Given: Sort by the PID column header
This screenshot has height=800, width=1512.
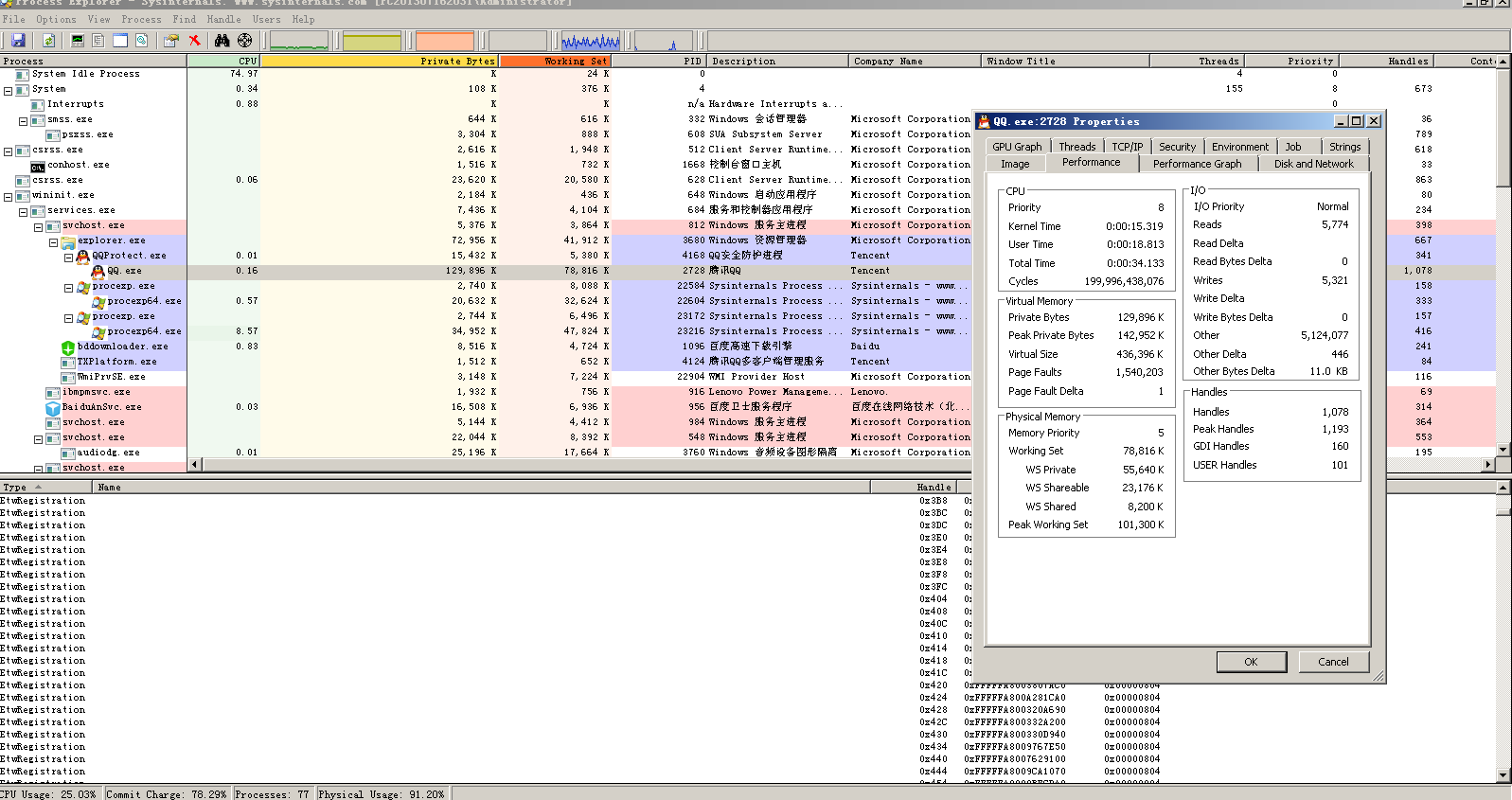Looking at the screenshot, I should [x=660, y=61].
